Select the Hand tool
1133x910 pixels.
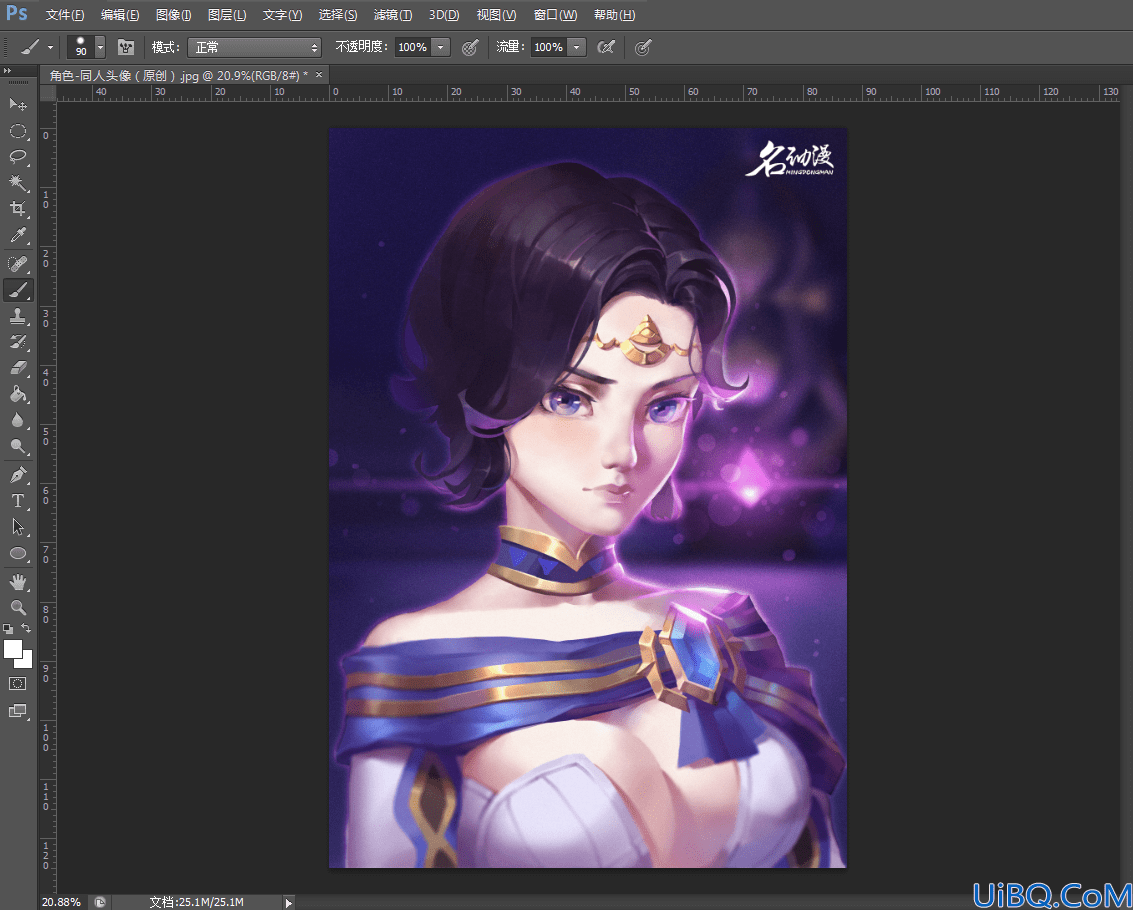[18, 582]
